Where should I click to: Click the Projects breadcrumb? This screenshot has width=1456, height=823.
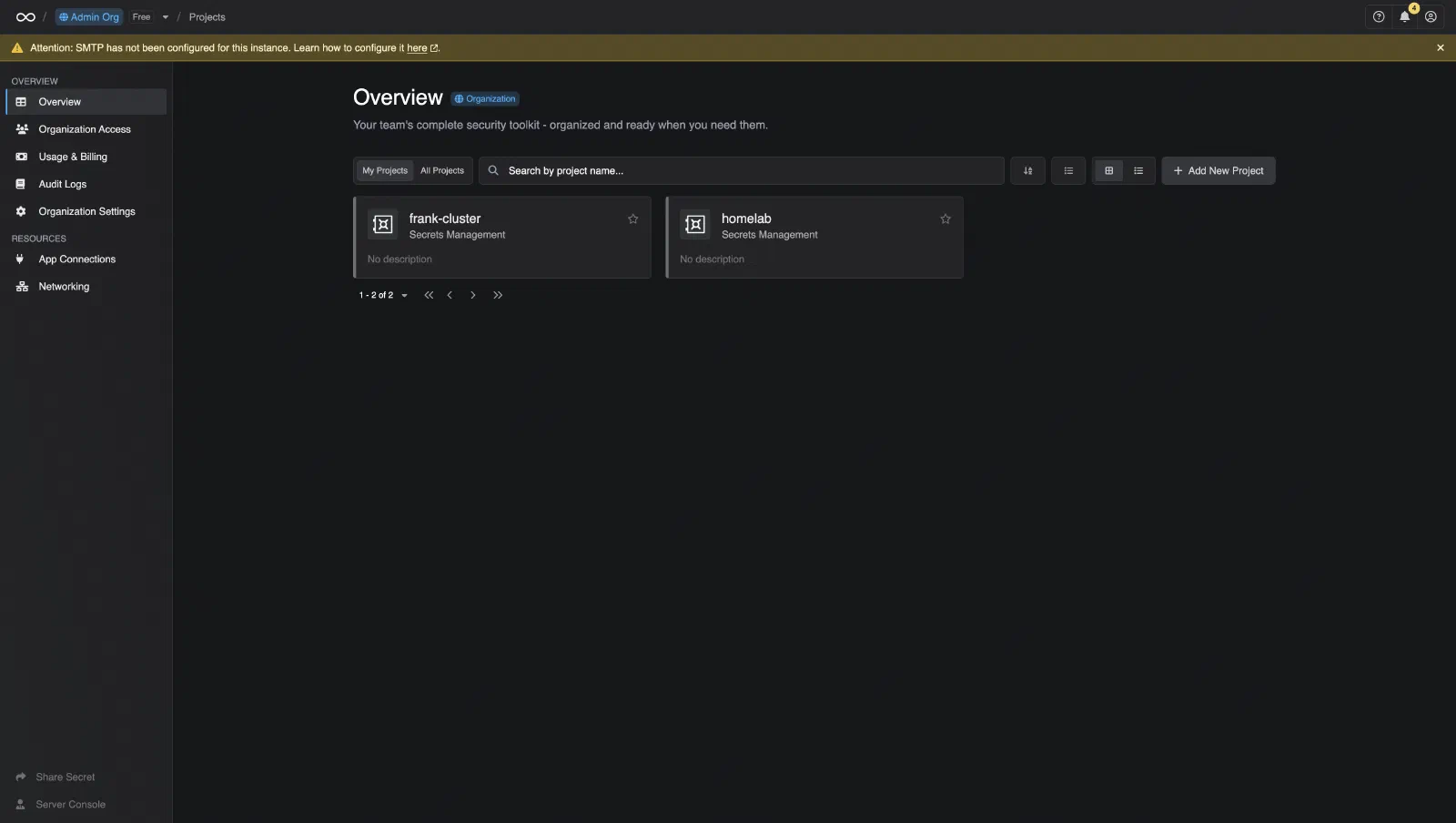click(207, 17)
